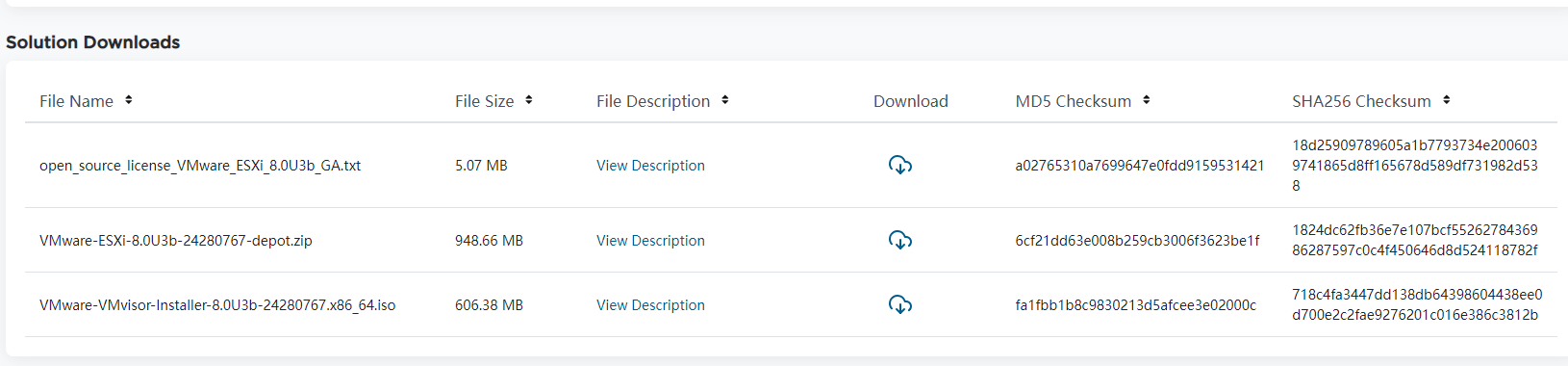View Description for open source license file
The width and height of the screenshot is (1568, 366).
pyautogui.click(x=650, y=166)
